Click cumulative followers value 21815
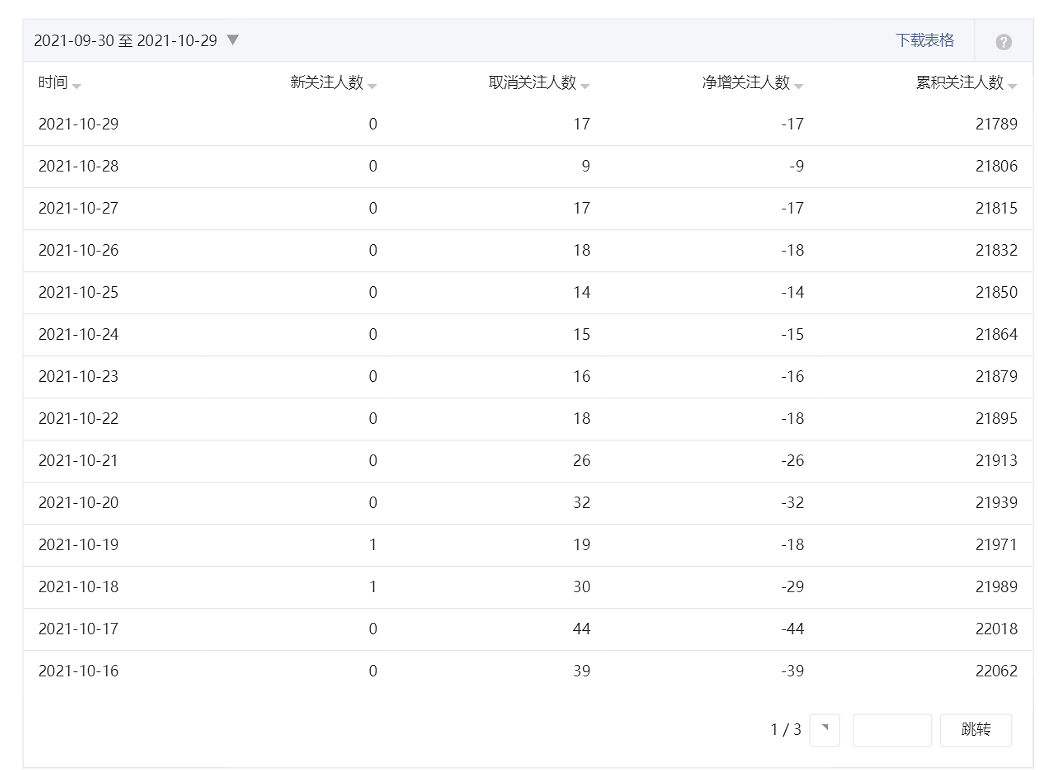 click(x=996, y=208)
